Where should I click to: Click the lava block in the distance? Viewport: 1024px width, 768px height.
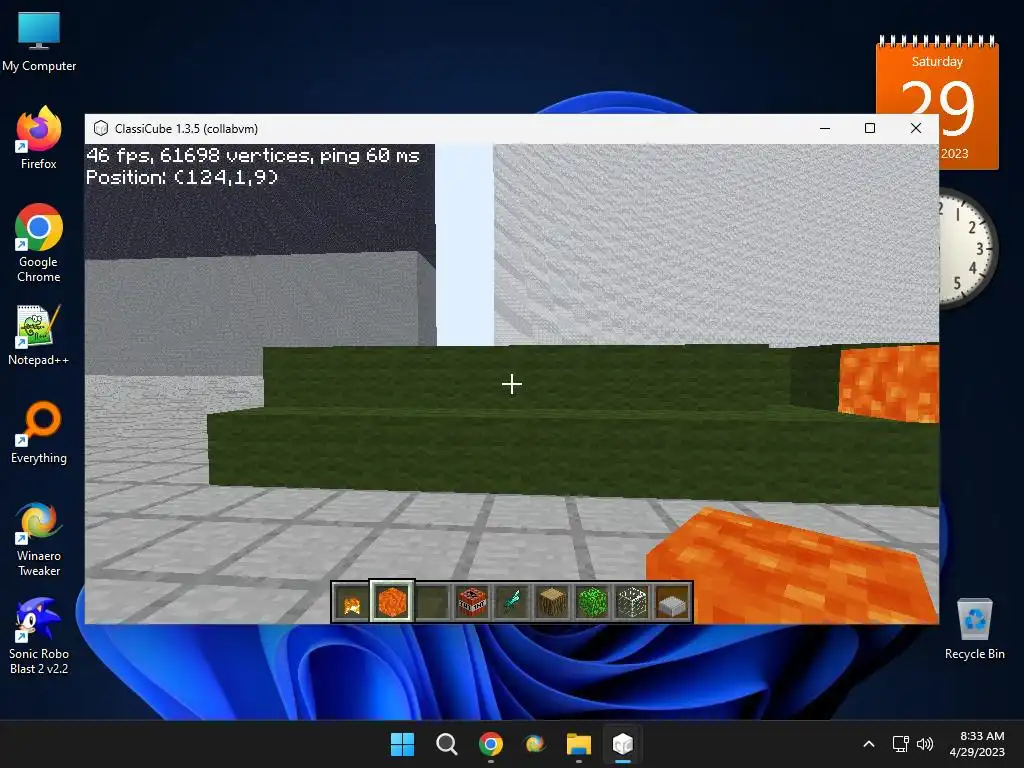pos(889,383)
